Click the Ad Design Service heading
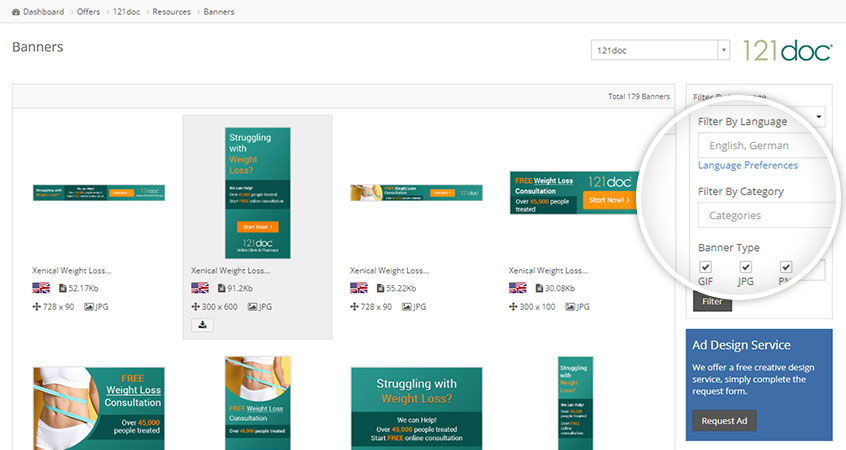This screenshot has width=846, height=450. (741, 345)
